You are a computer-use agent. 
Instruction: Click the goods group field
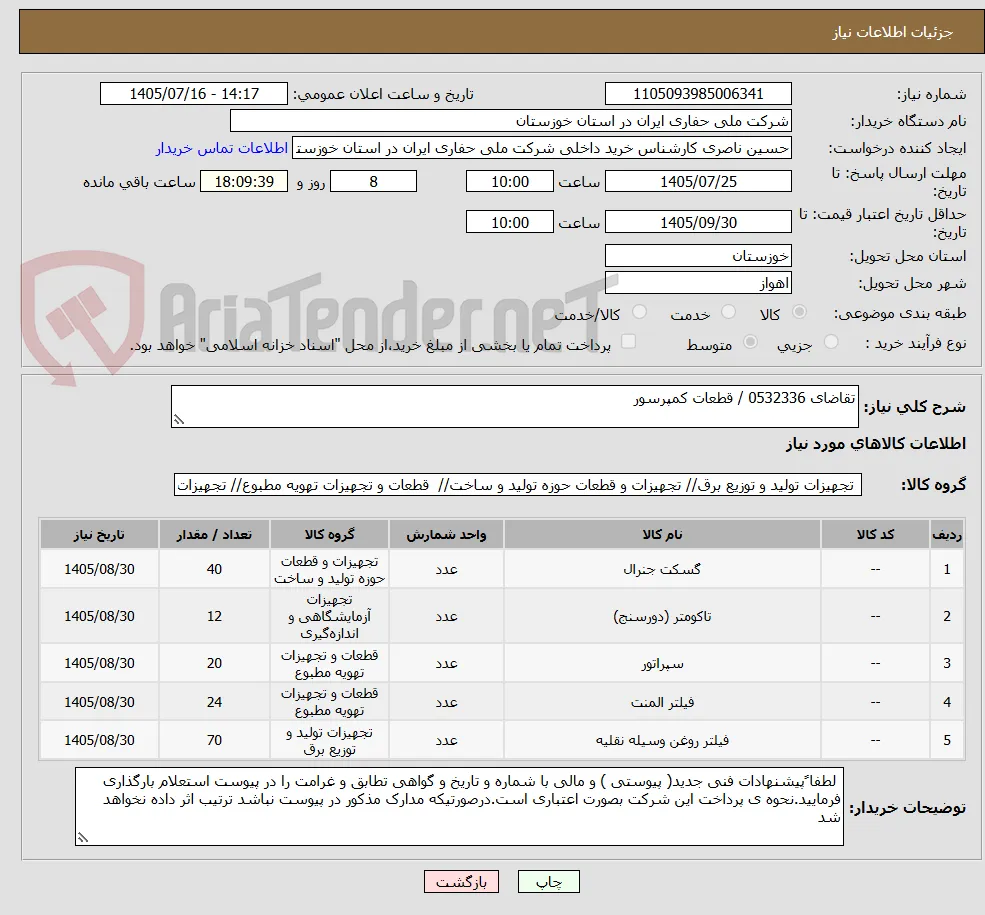pos(518,485)
